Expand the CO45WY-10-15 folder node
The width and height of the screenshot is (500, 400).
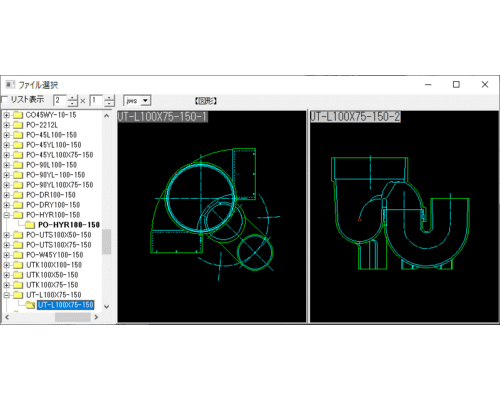tap(6, 115)
